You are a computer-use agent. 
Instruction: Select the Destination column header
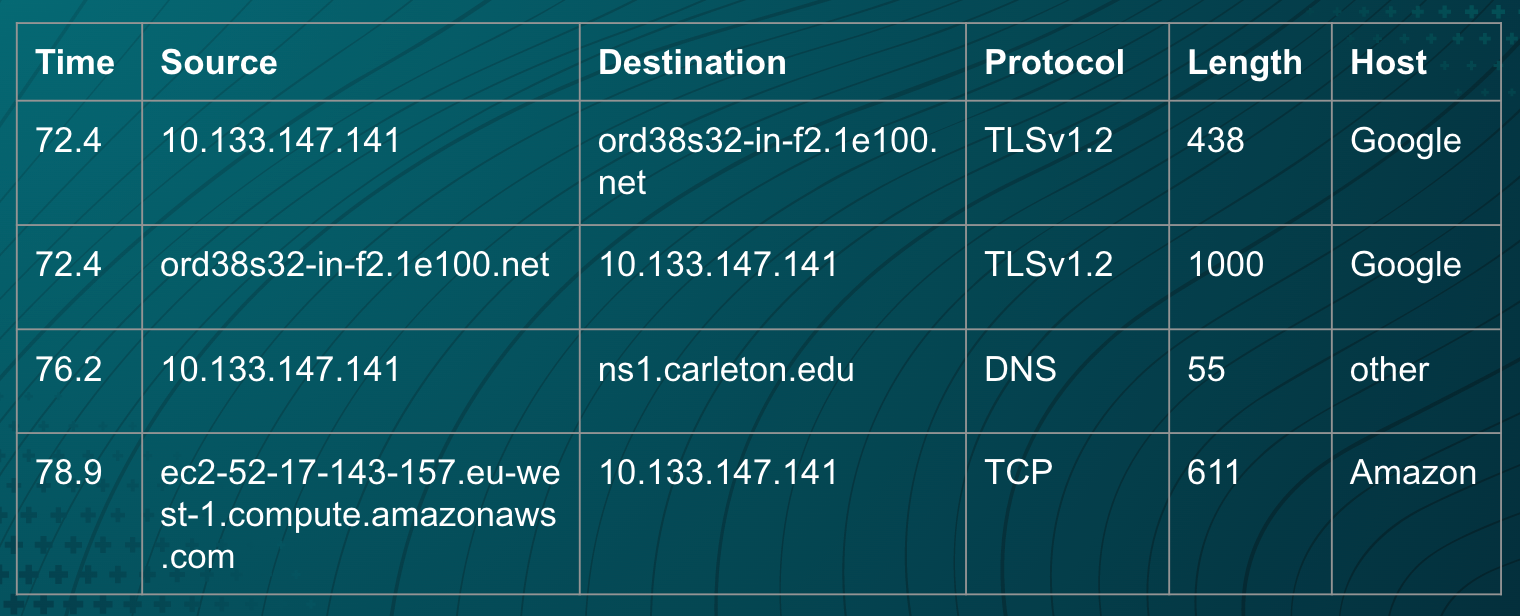[x=692, y=63]
